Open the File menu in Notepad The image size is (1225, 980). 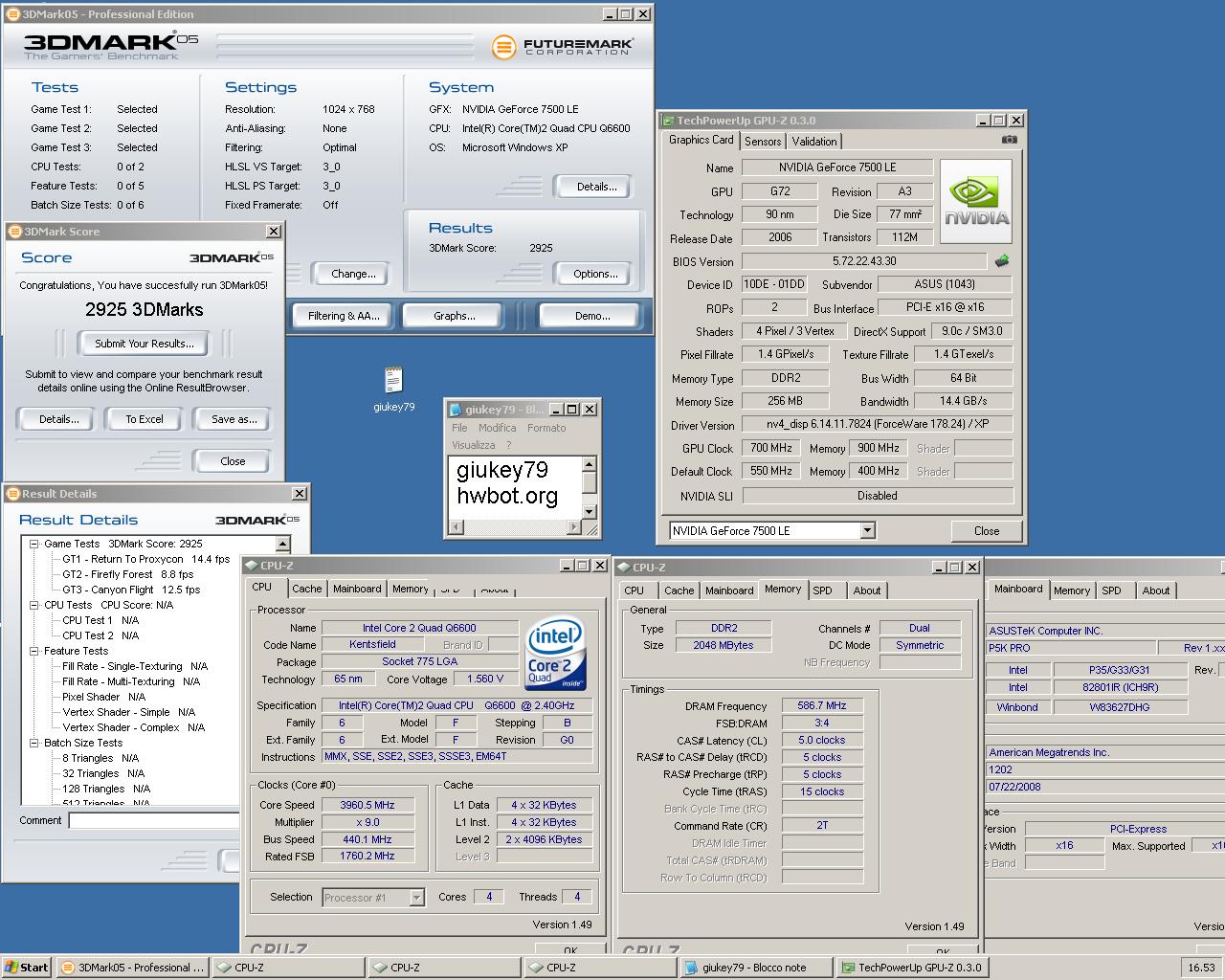(459, 428)
